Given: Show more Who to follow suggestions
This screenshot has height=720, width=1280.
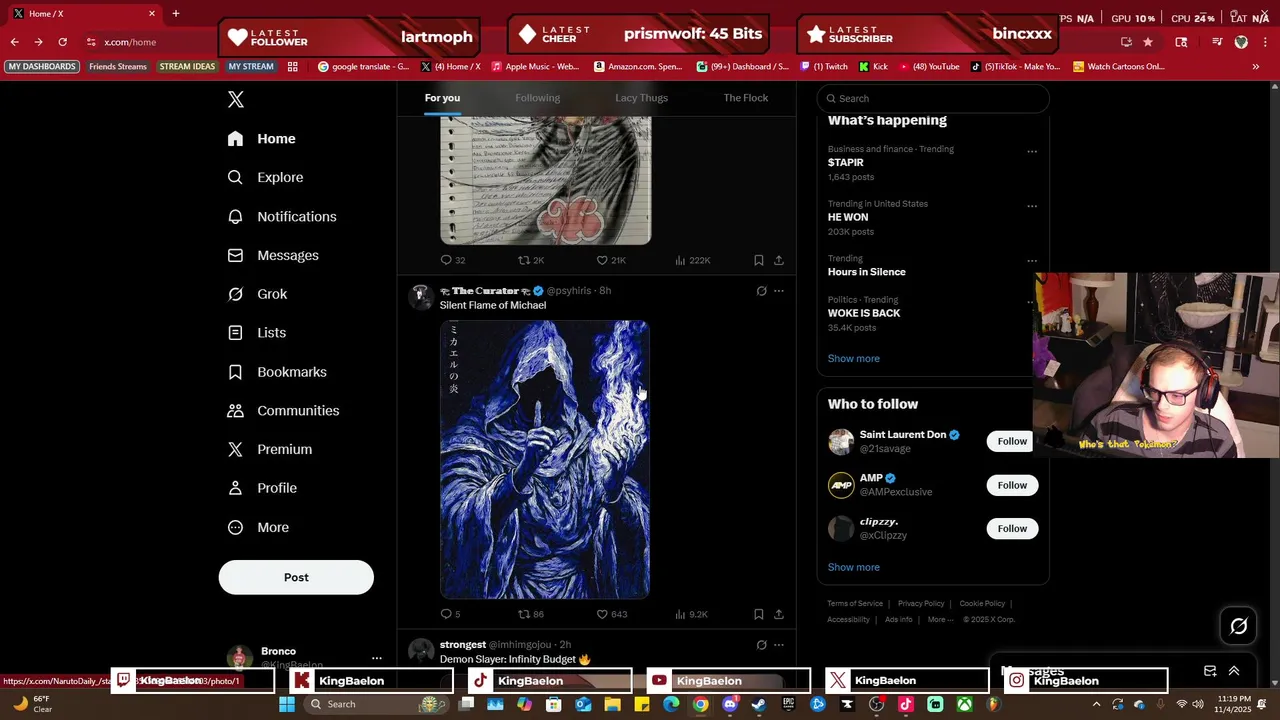Looking at the screenshot, I should (x=853, y=567).
